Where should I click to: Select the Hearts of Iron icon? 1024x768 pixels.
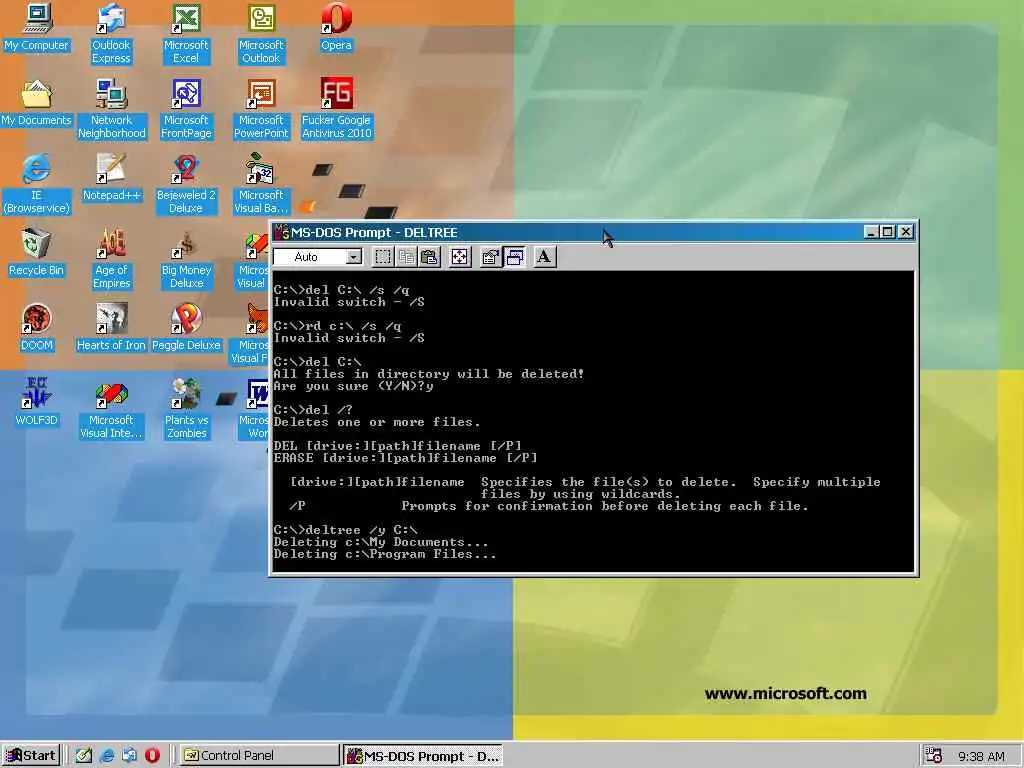tap(111, 327)
